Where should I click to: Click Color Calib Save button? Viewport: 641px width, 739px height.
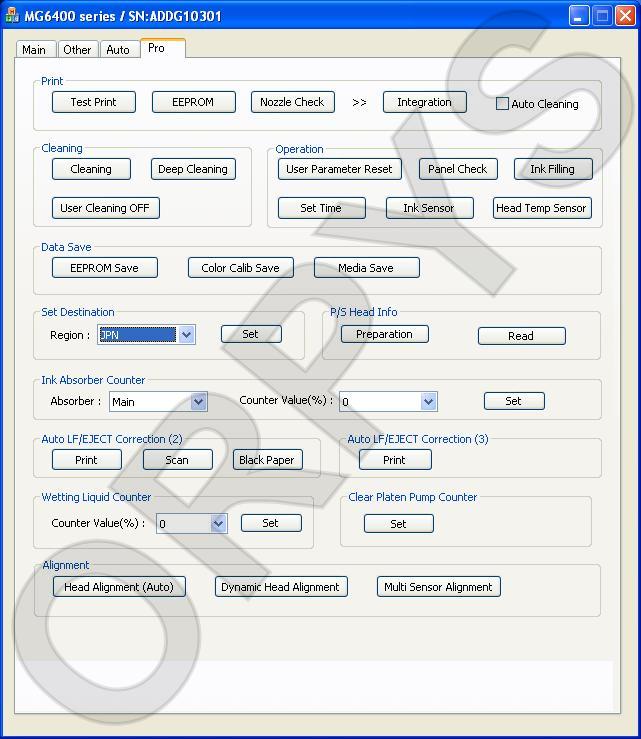[241, 268]
